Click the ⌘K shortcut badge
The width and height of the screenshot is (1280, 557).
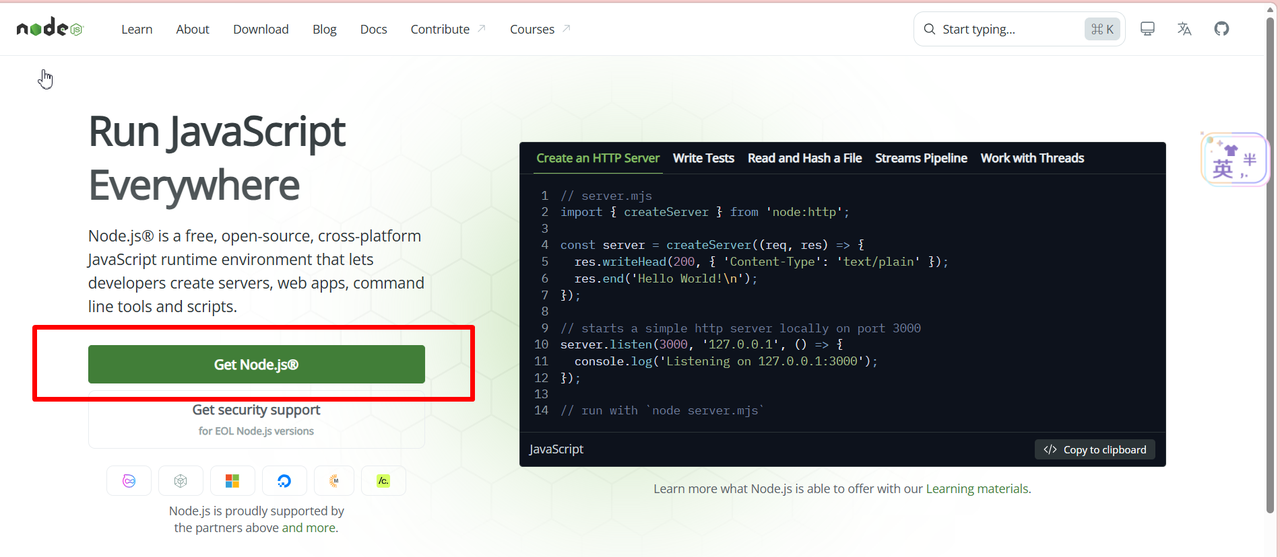tap(1102, 29)
